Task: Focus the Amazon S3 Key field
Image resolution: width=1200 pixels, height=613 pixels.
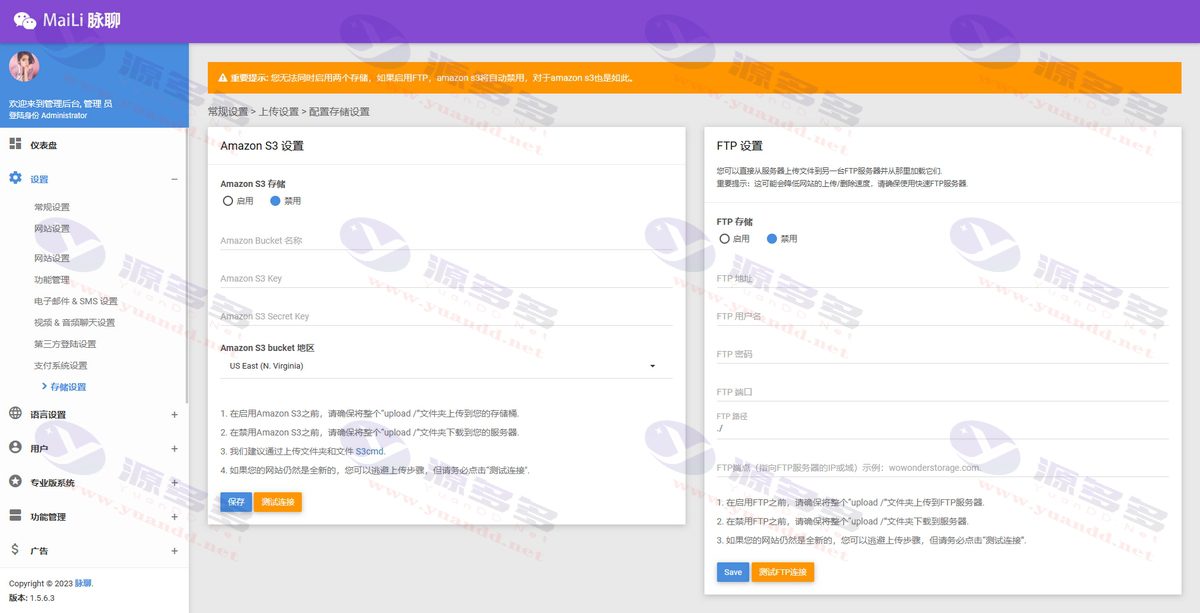Action: pos(446,278)
